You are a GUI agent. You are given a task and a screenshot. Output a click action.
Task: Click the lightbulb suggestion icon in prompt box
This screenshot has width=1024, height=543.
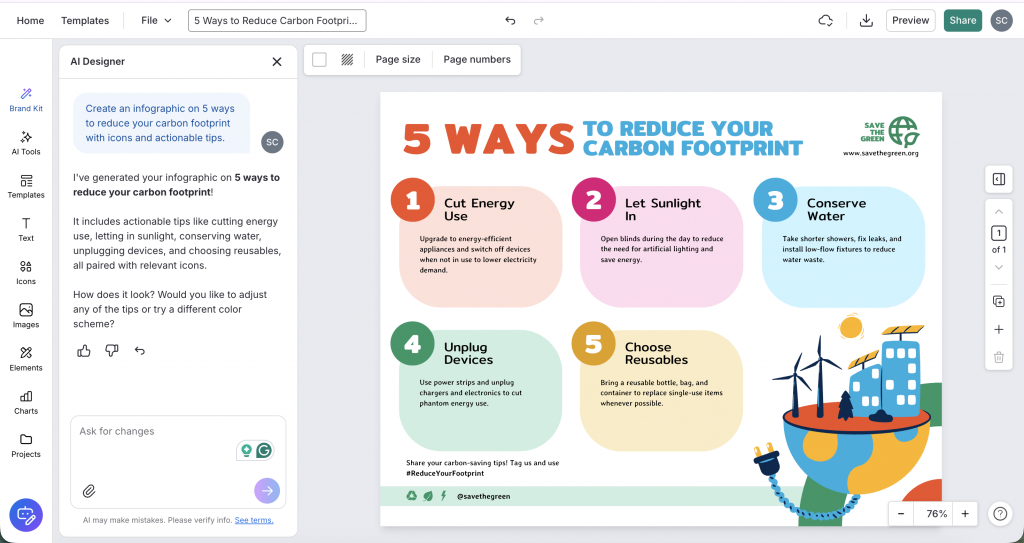click(x=246, y=450)
